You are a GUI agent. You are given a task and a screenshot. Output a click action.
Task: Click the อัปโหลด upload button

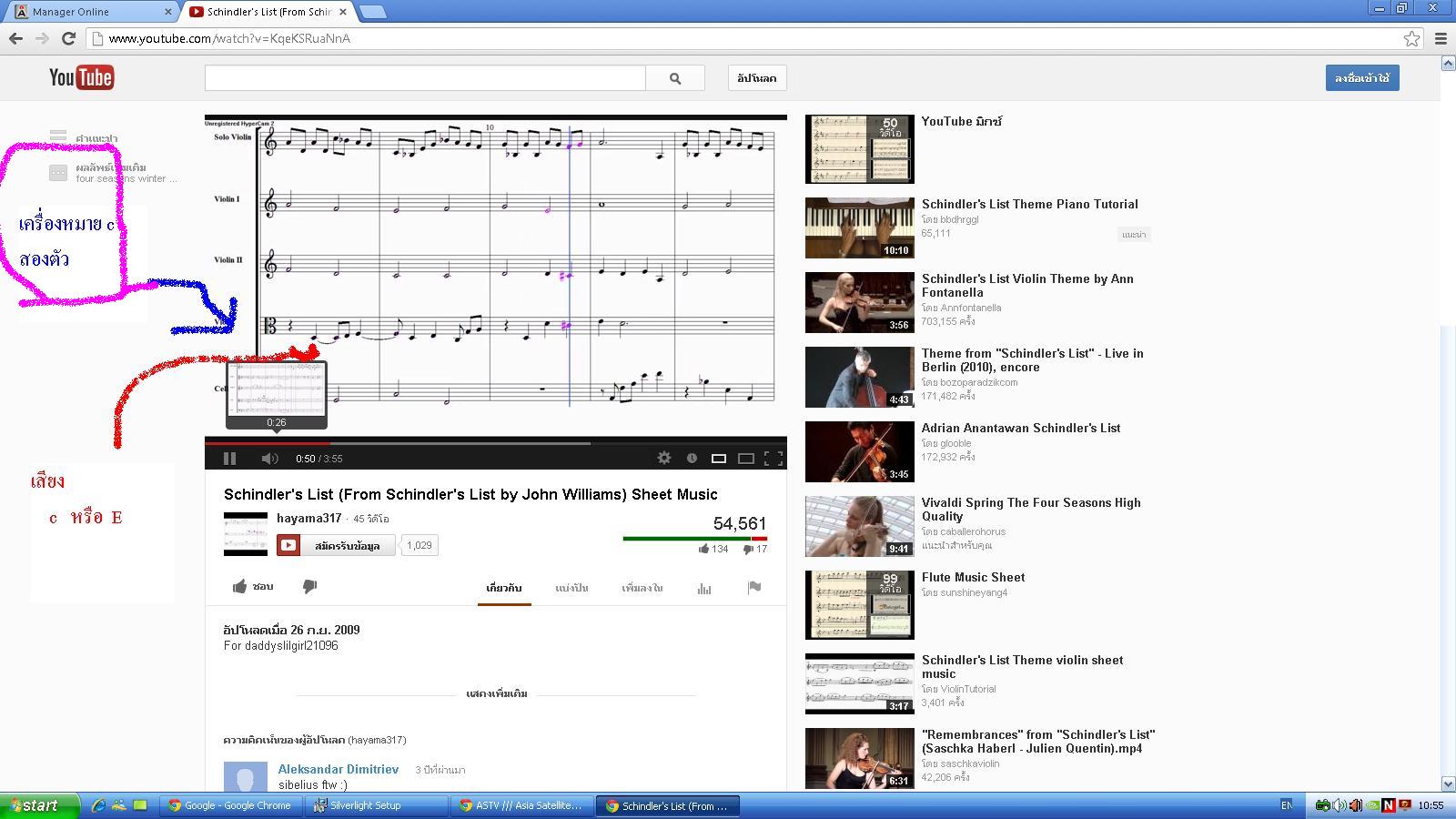(757, 78)
